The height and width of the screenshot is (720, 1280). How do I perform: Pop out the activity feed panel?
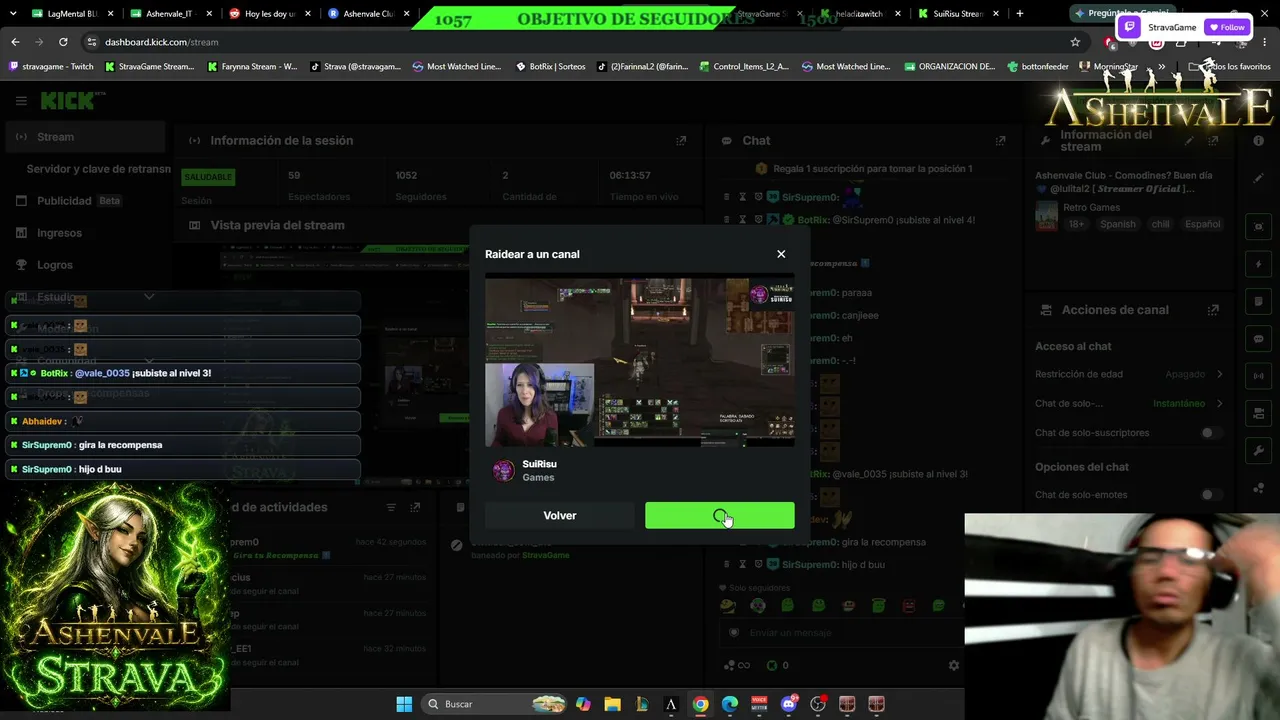pyautogui.click(x=415, y=508)
